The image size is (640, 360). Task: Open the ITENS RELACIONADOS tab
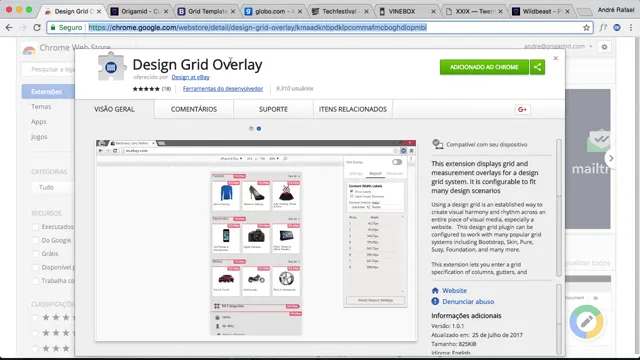point(353,109)
